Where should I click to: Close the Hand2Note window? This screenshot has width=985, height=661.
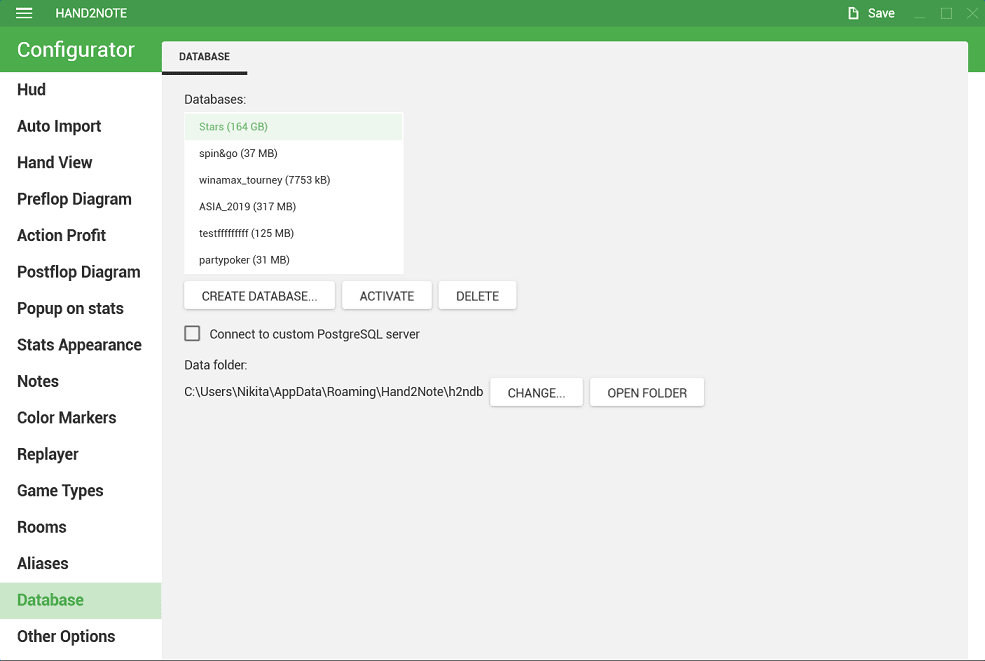[x=972, y=13]
